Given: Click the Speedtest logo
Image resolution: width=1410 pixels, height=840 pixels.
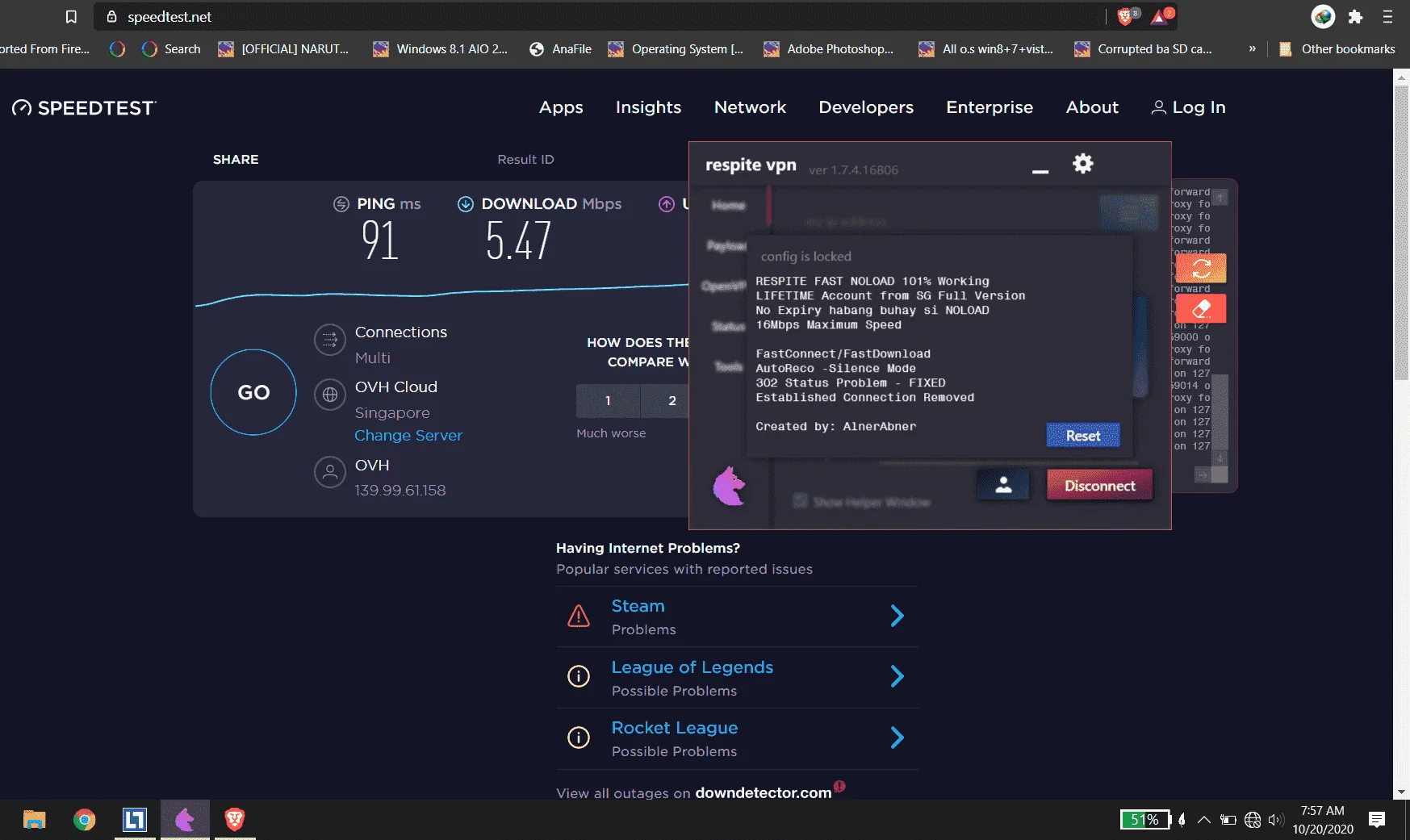Looking at the screenshot, I should coord(84,108).
